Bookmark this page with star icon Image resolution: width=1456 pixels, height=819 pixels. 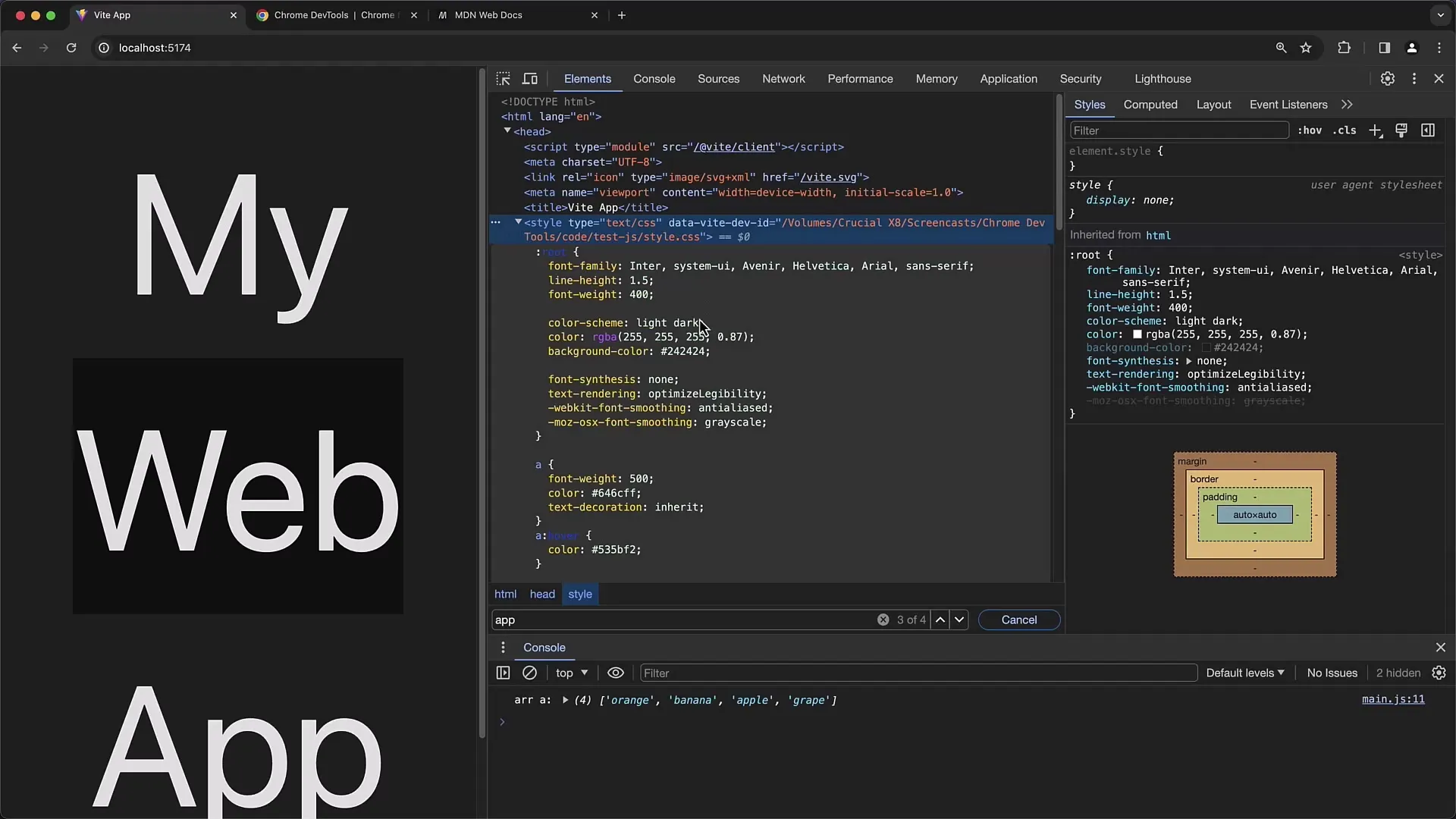[x=1306, y=48]
